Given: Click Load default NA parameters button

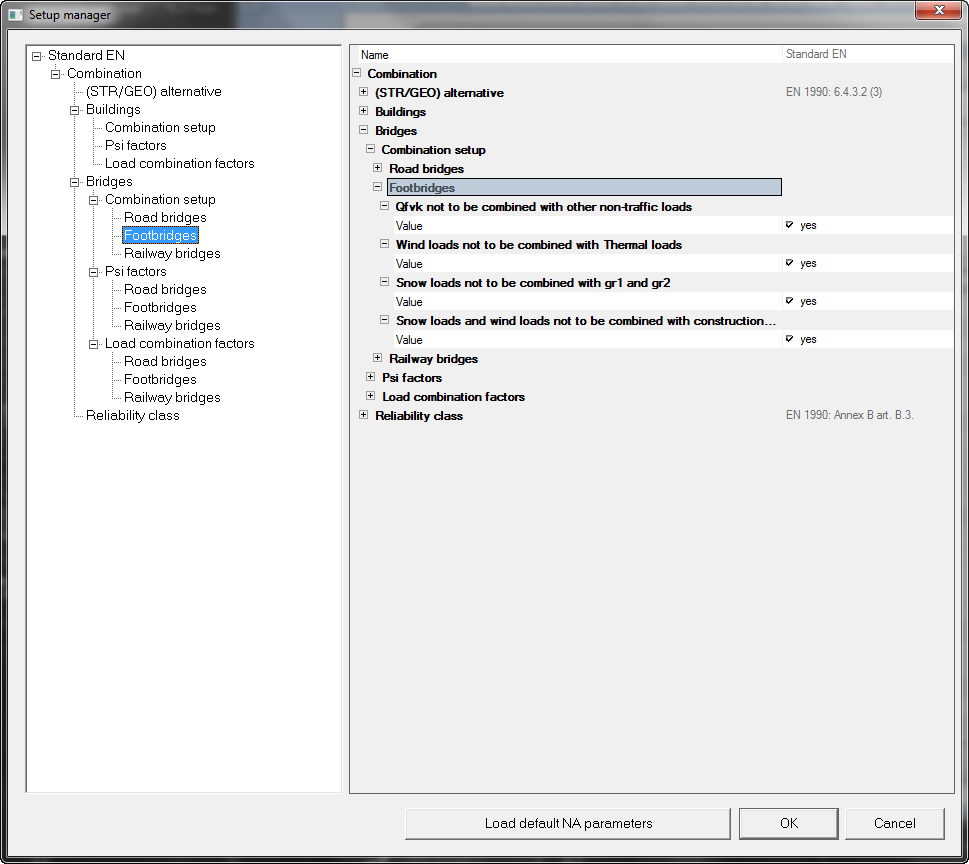Looking at the screenshot, I should click(x=568, y=823).
